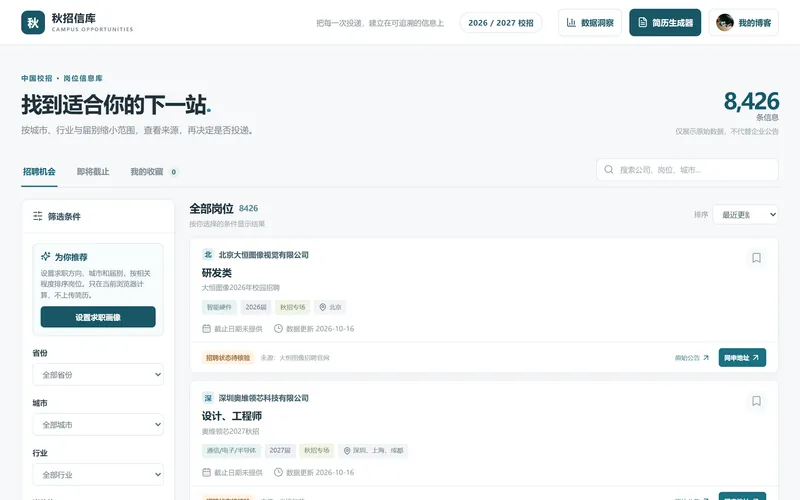Click 秋招专场 tag in 设计、工程师 card
Viewport: 800px width, 500px height.
[x=316, y=451]
